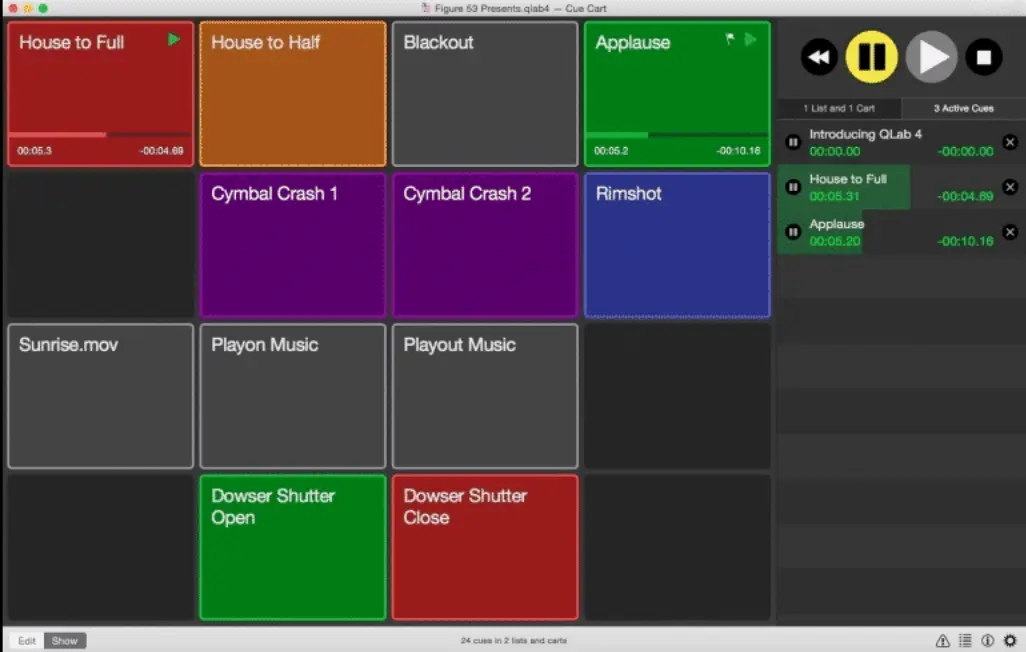Viewport: 1026px width, 652px height.
Task: Trigger the Playout Music tile
Action: (x=485, y=396)
